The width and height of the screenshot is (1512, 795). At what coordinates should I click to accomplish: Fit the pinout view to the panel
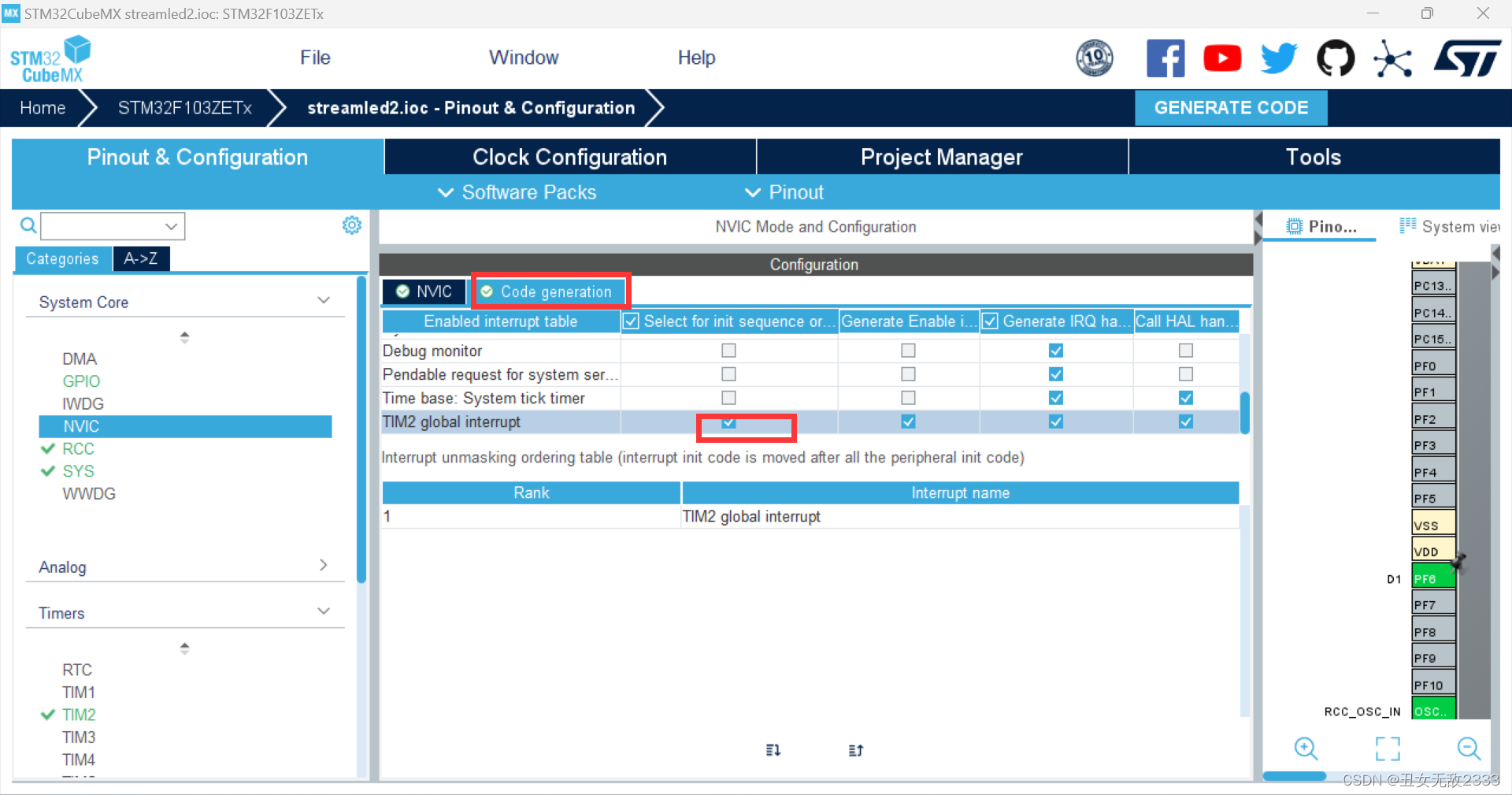[1388, 749]
